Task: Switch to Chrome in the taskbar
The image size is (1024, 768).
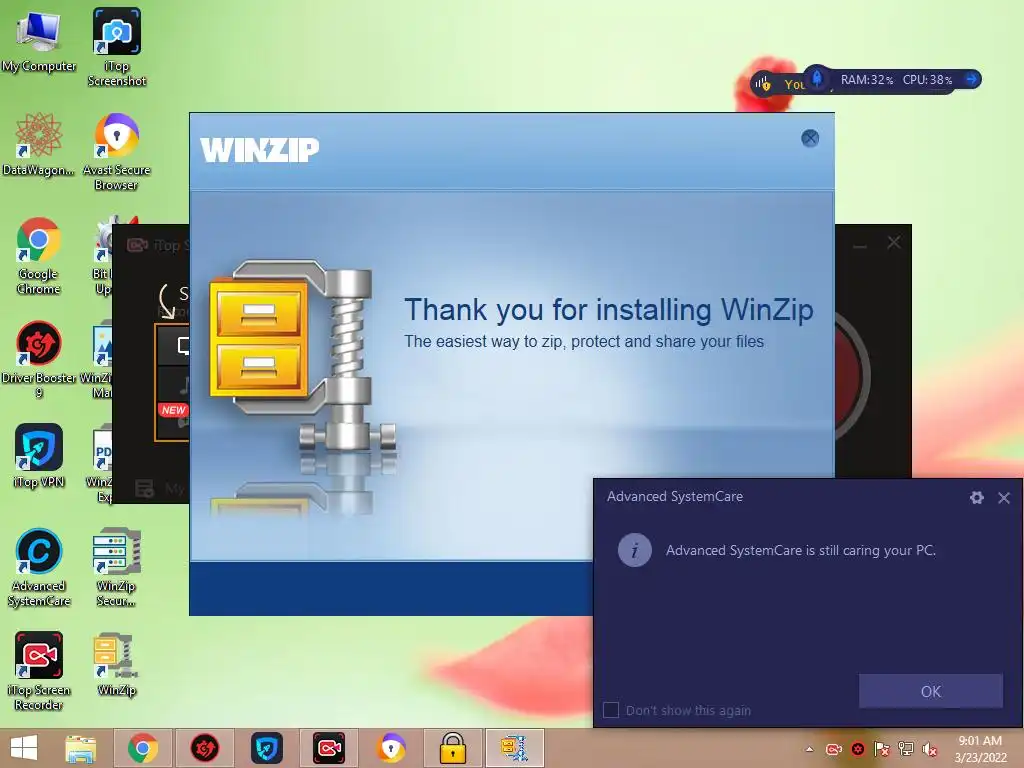Action: (x=142, y=748)
